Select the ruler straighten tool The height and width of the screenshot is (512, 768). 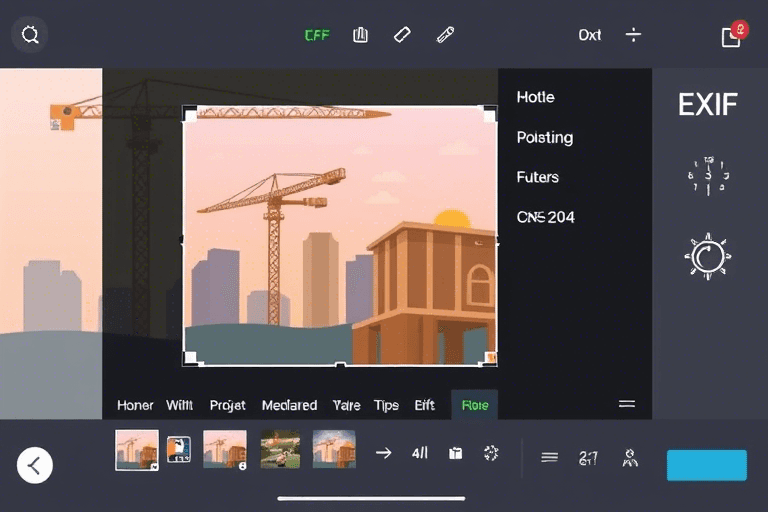[402, 35]
